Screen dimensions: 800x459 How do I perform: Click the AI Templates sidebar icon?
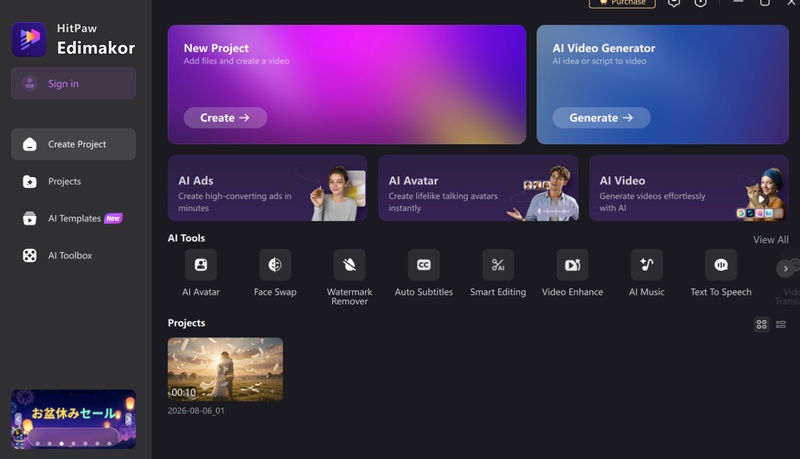point(30,218)
